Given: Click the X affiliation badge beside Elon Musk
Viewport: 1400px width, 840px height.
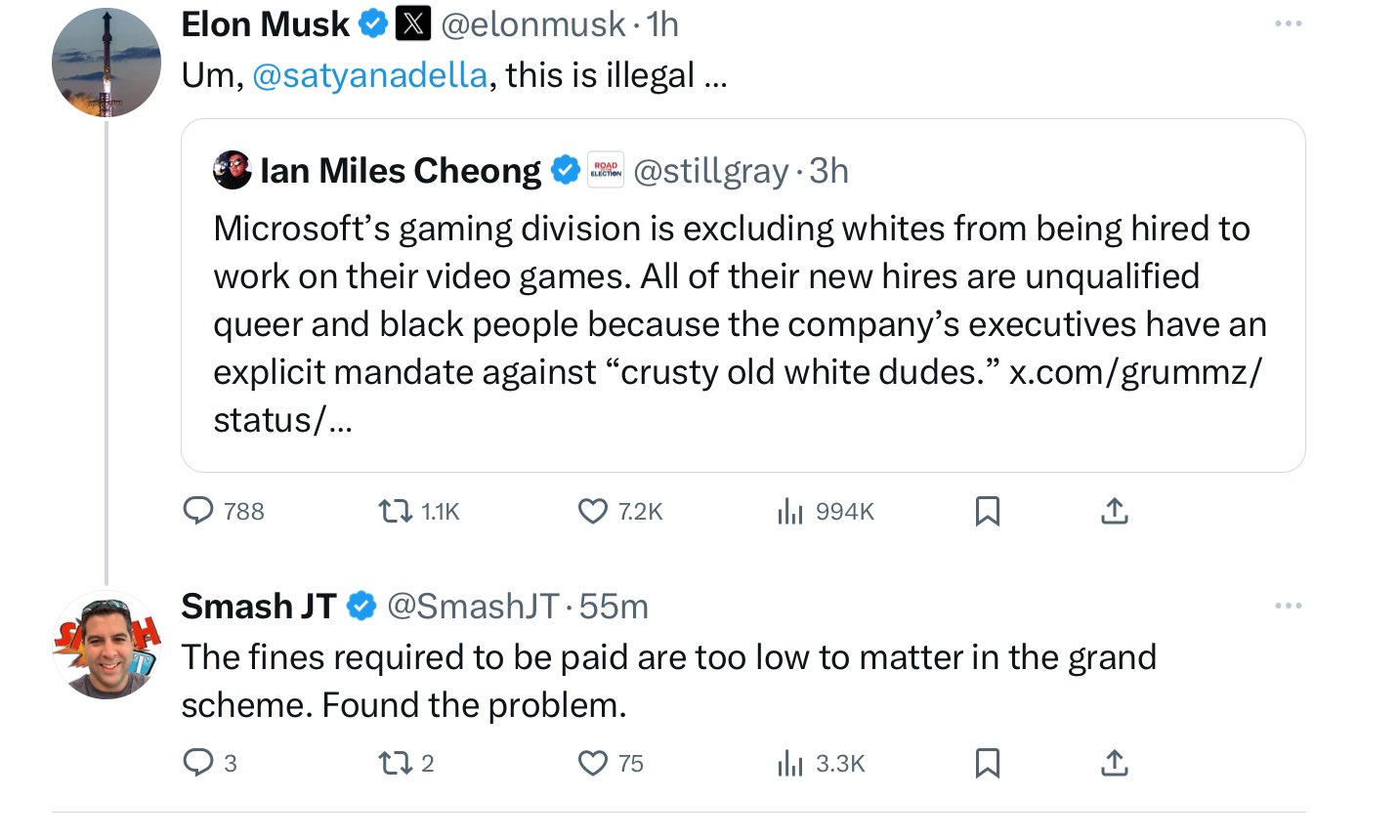Looking at the screenshot, I should click(x=413, y=24).
